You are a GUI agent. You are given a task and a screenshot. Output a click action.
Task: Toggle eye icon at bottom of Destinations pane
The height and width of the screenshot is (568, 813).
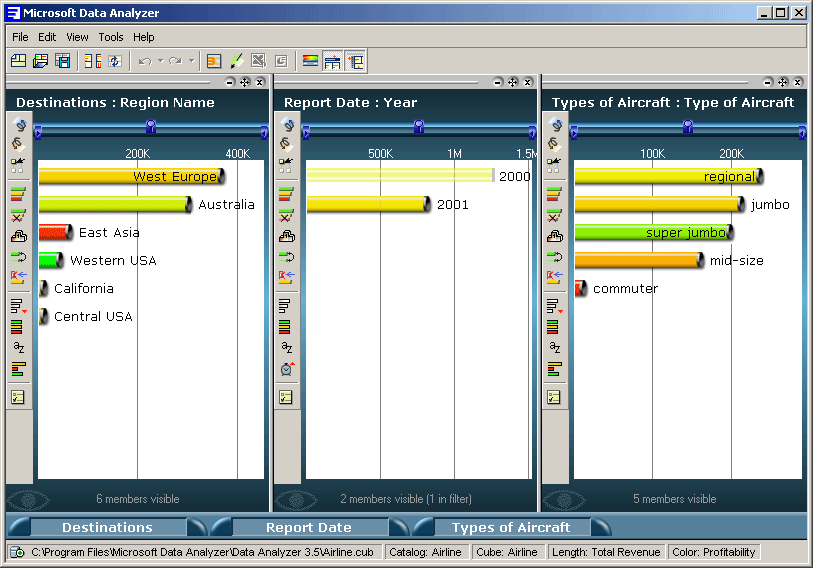click(x=29, y=500)
